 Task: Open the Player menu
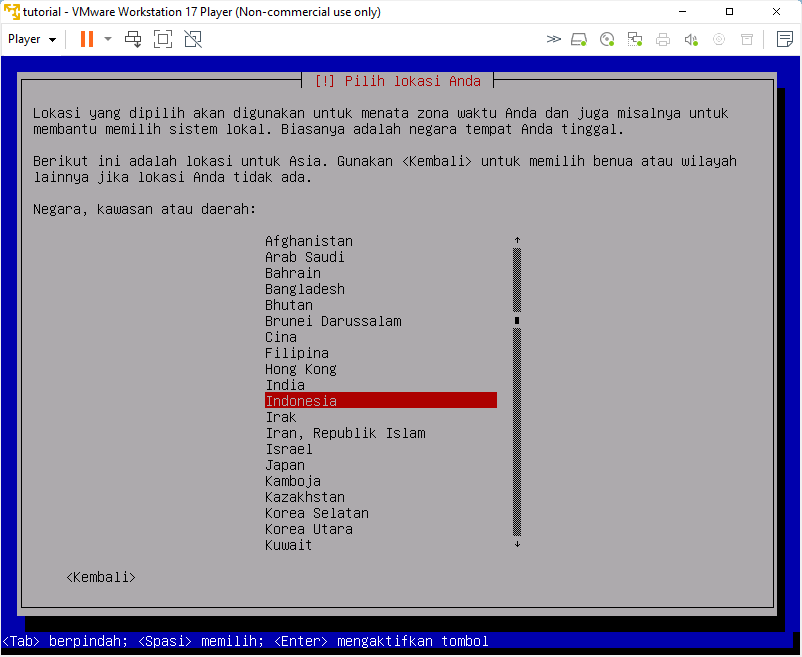pos(32,39)
